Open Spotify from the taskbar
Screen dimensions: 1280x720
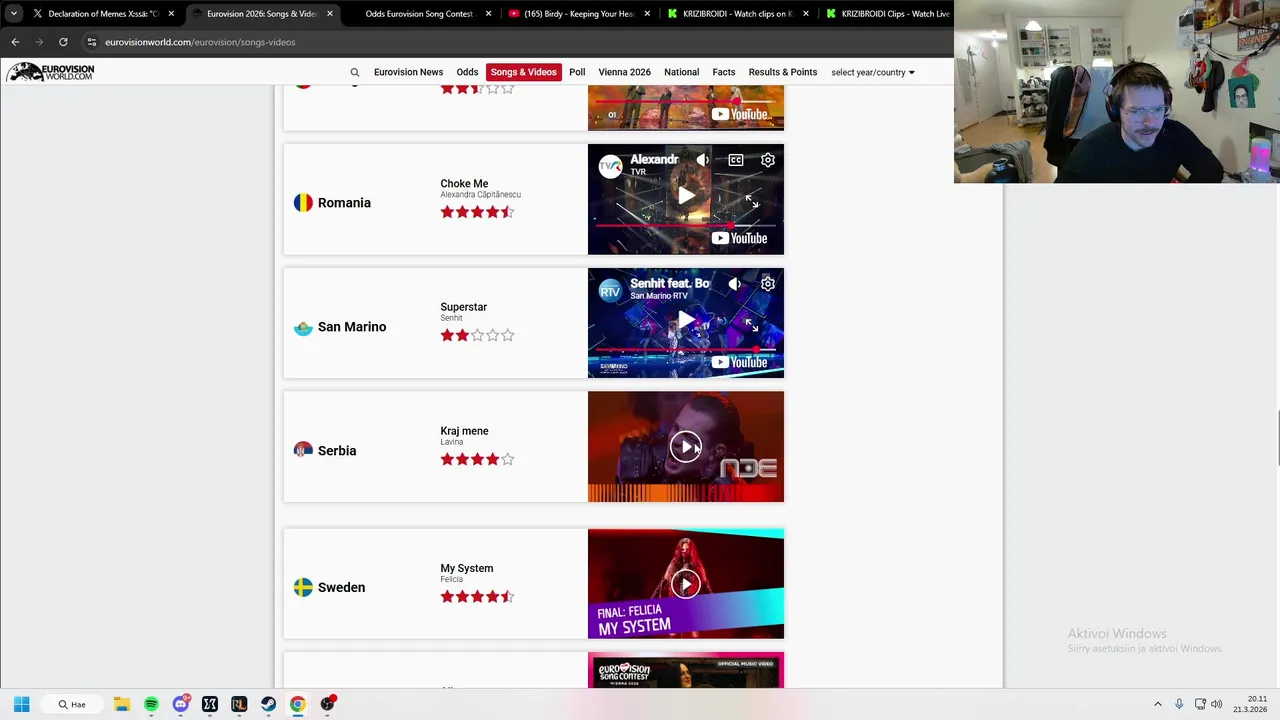point(151,704)
